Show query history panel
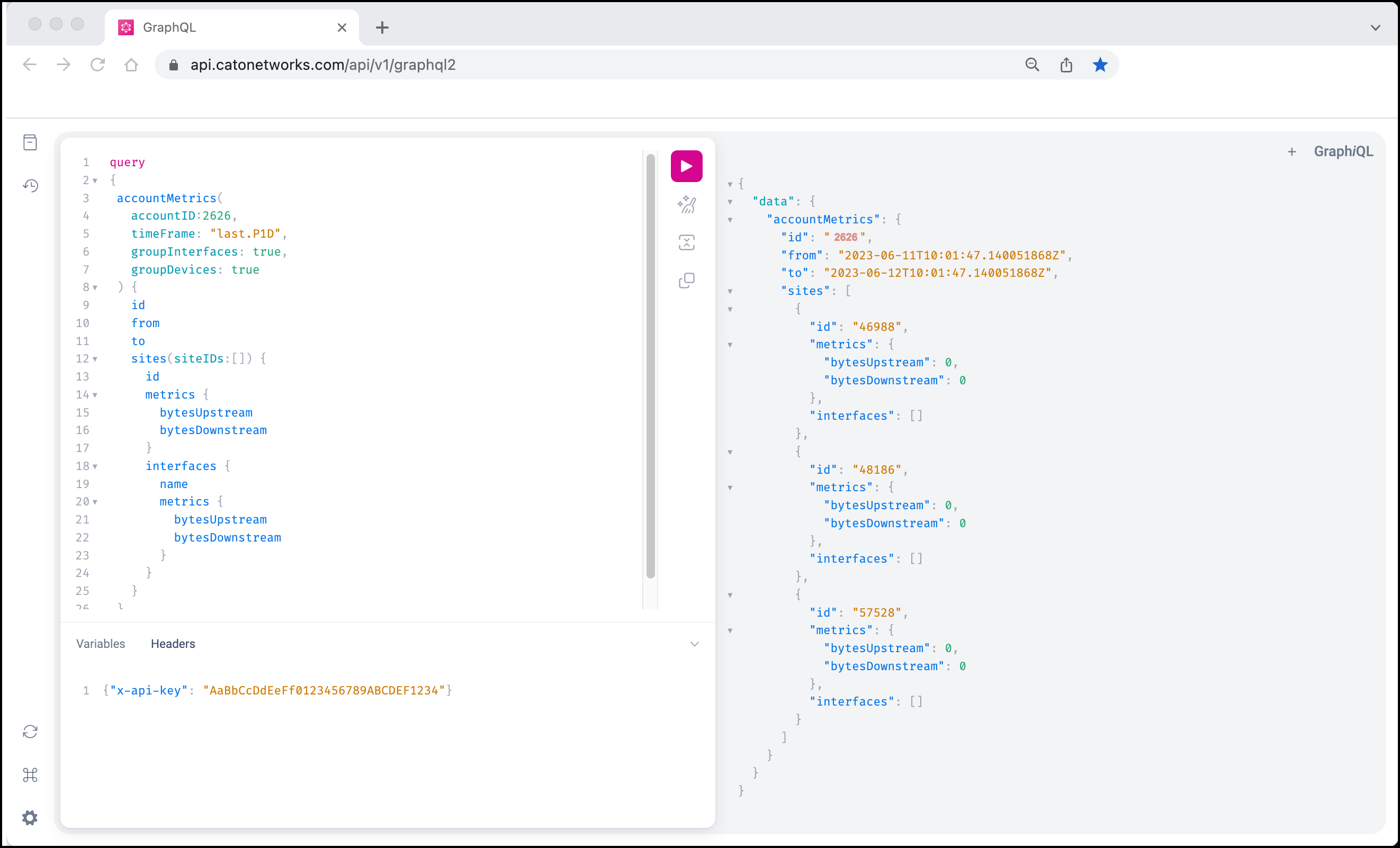 tap(30, 186)
